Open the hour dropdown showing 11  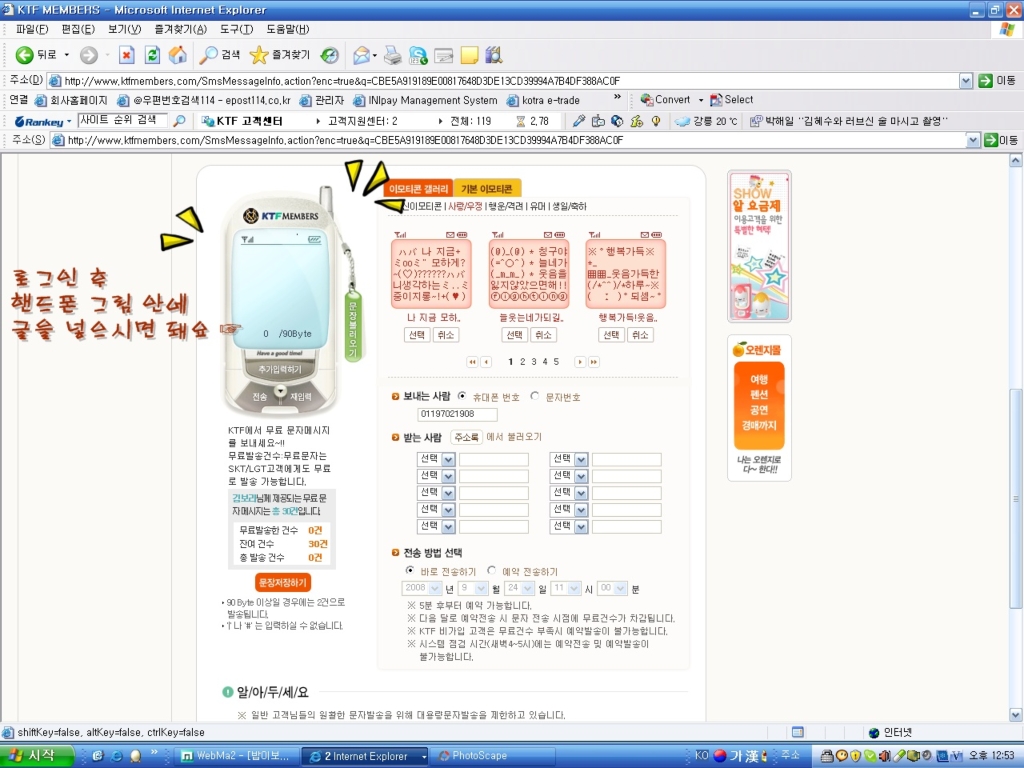tap(566, 588)
